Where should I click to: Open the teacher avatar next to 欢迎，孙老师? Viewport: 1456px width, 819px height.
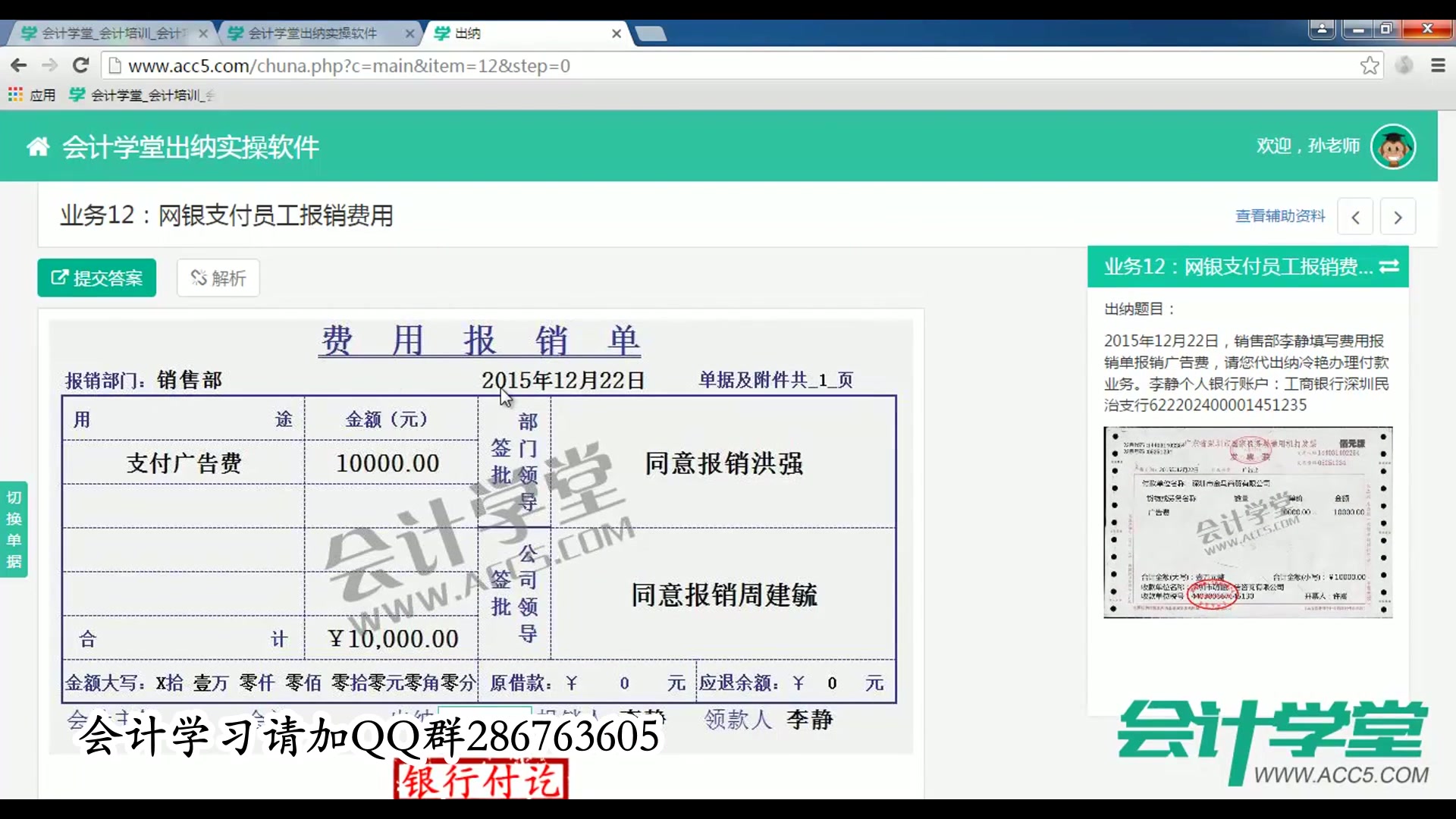1392,146
